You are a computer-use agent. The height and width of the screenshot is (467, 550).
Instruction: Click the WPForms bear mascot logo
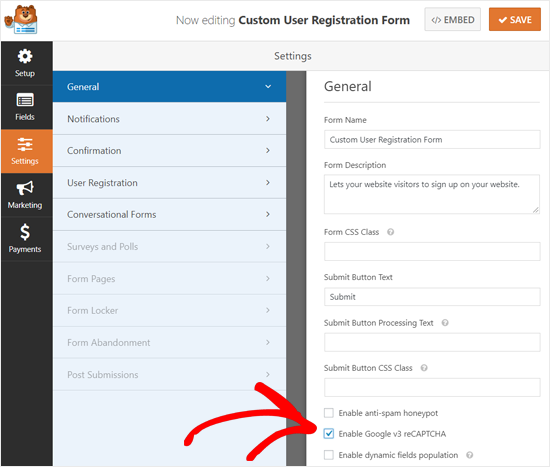[21, 20]
